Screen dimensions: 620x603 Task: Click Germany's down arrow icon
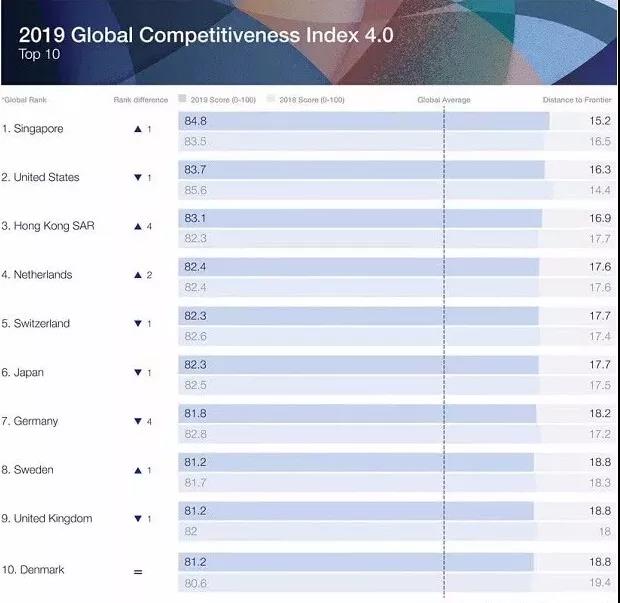click(137, 422)
